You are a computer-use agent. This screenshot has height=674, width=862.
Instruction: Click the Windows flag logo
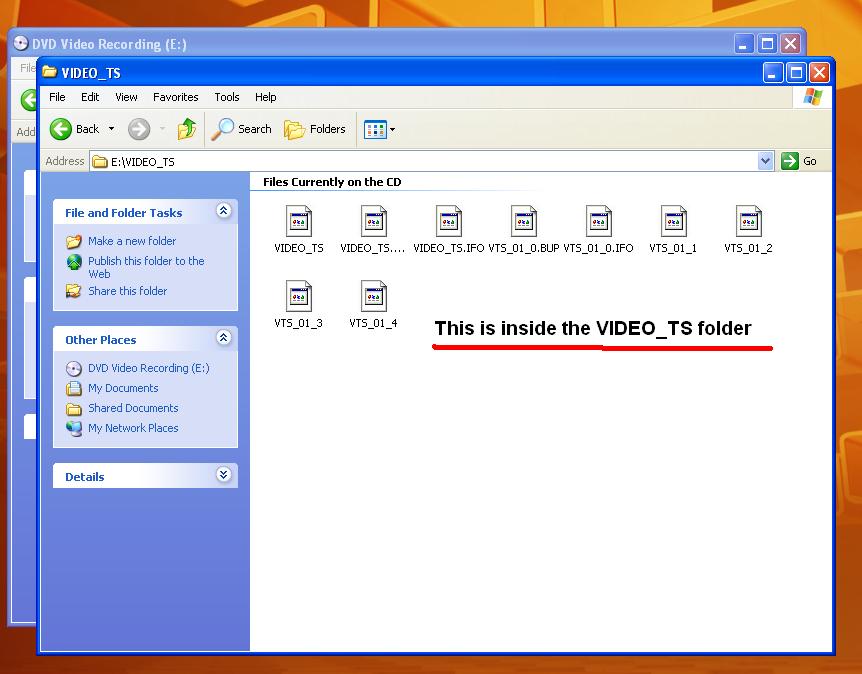[813, 97]
